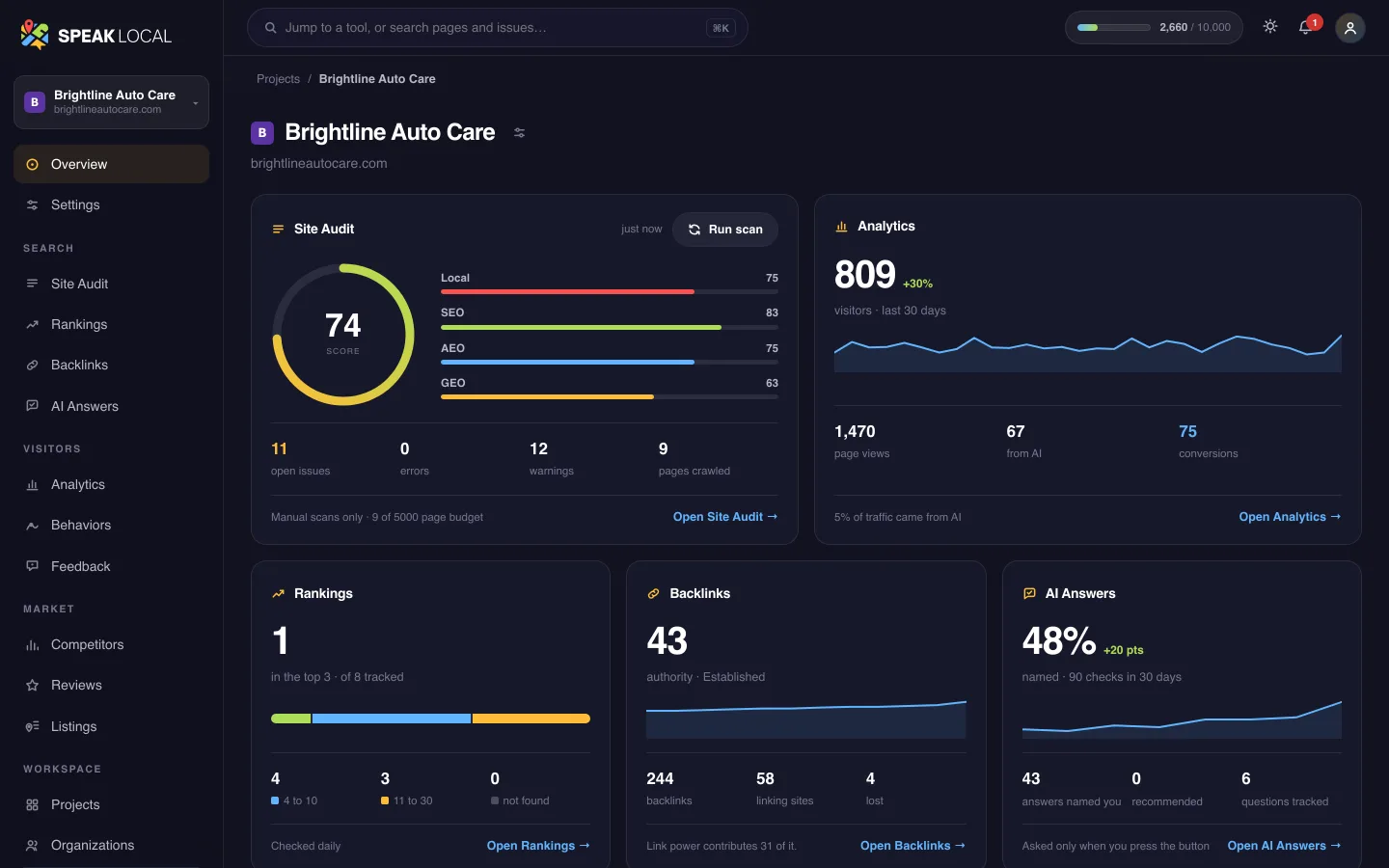The height and width of the screenshot is (868, 1389).
Task: Follow the Open AI Answers link
Action: 1284,846
